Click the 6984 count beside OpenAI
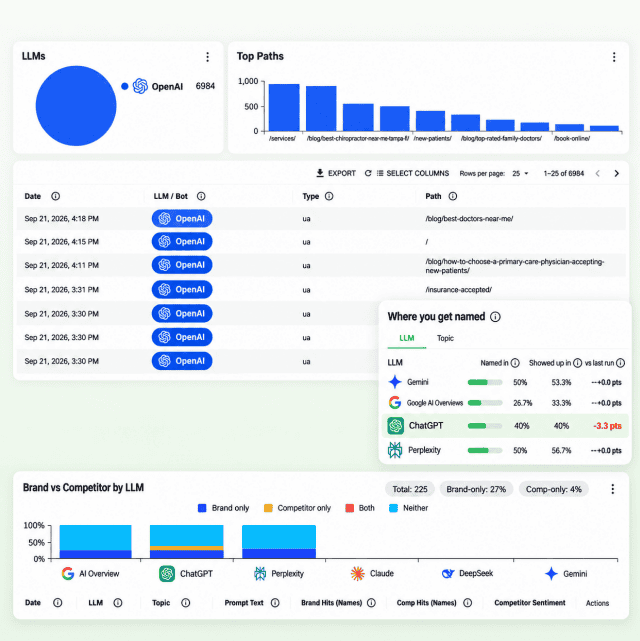The image size is (640, 641). coord(205,86)
